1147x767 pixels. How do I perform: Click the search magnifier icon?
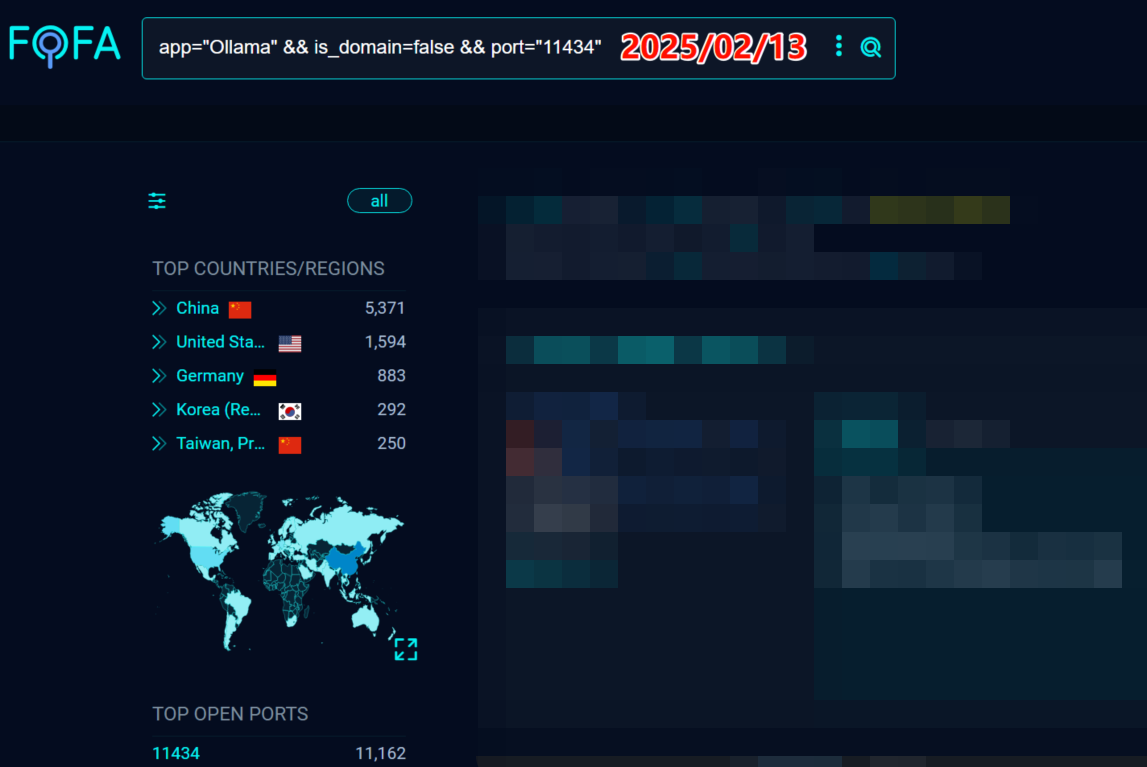(x=871, y=47)
